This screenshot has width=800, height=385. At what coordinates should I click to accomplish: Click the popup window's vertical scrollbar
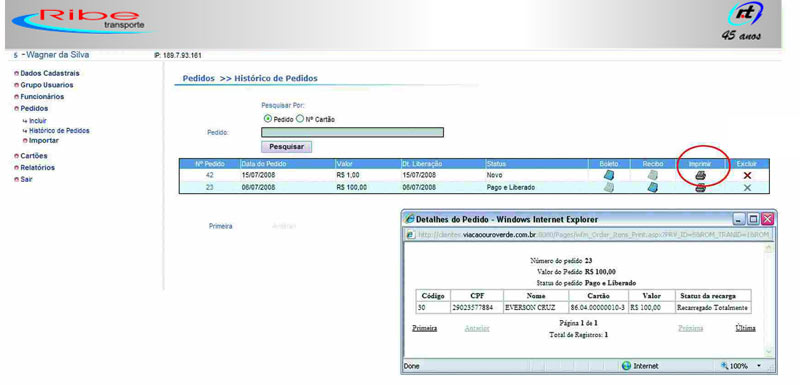(x=769, y=300)
